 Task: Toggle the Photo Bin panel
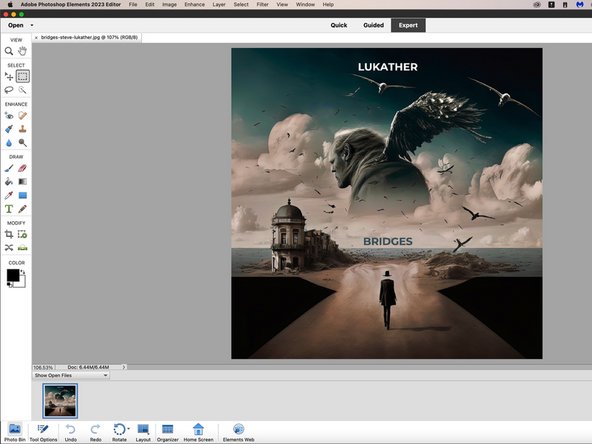[x=15, y=433]
